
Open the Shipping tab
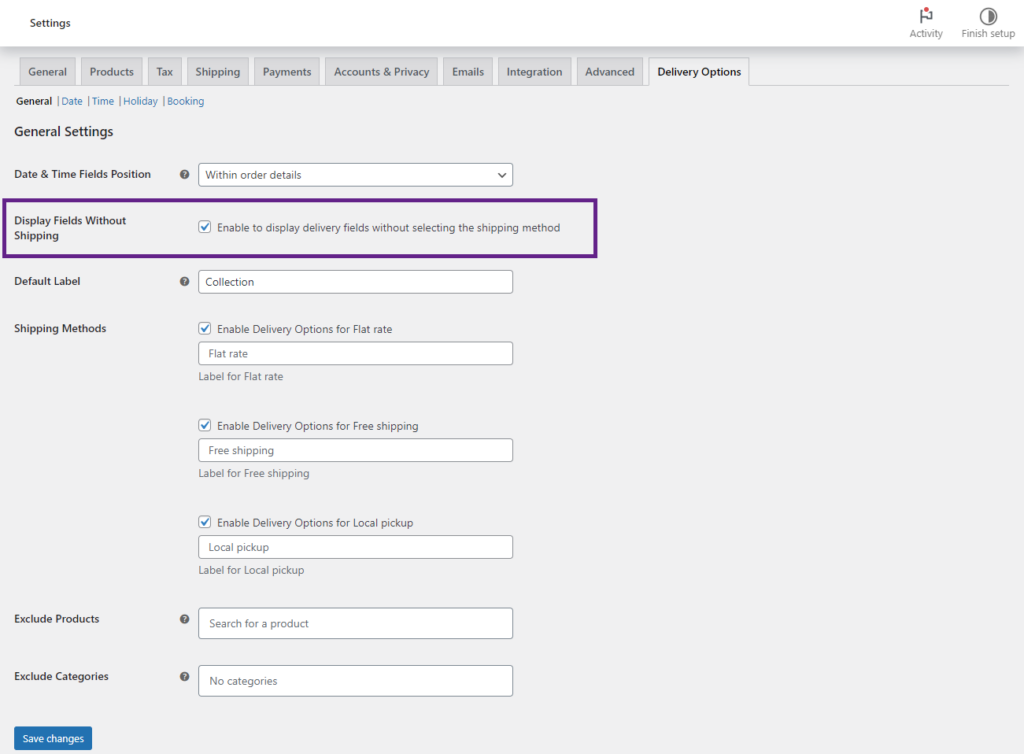tap(217, 72)
